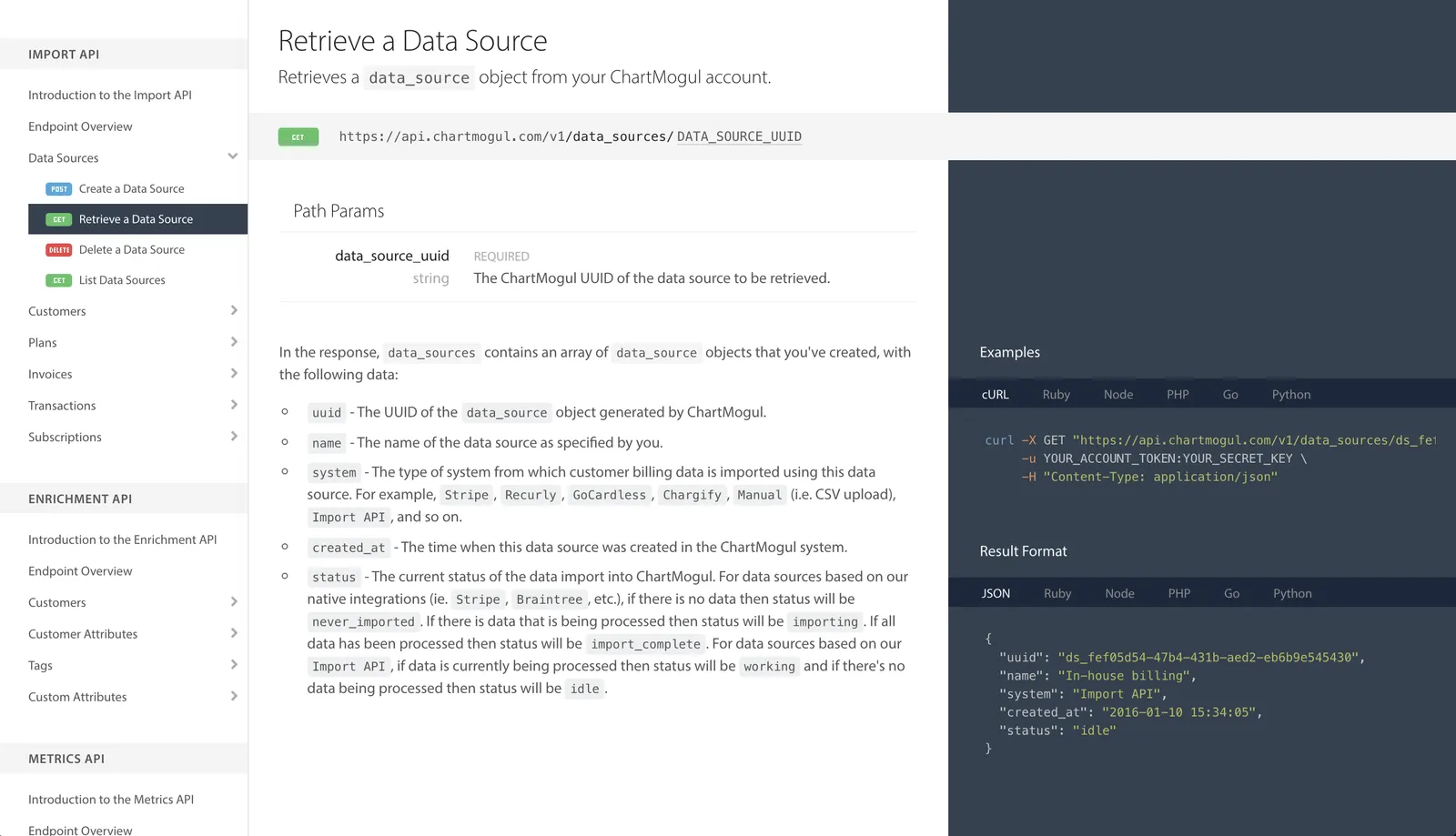Click the POST badge beside Create a Data Source
Image resolution: width=1456 pixels, height=836 pixels.
(59, 189)
